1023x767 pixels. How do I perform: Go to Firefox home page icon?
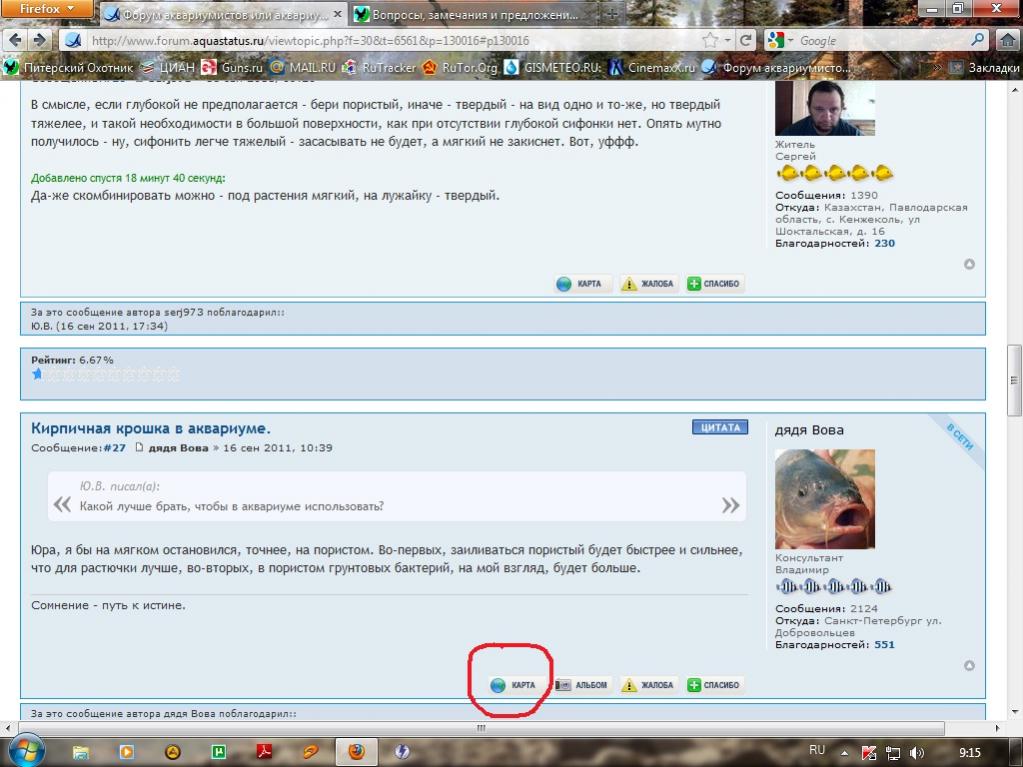point(1007,41)
